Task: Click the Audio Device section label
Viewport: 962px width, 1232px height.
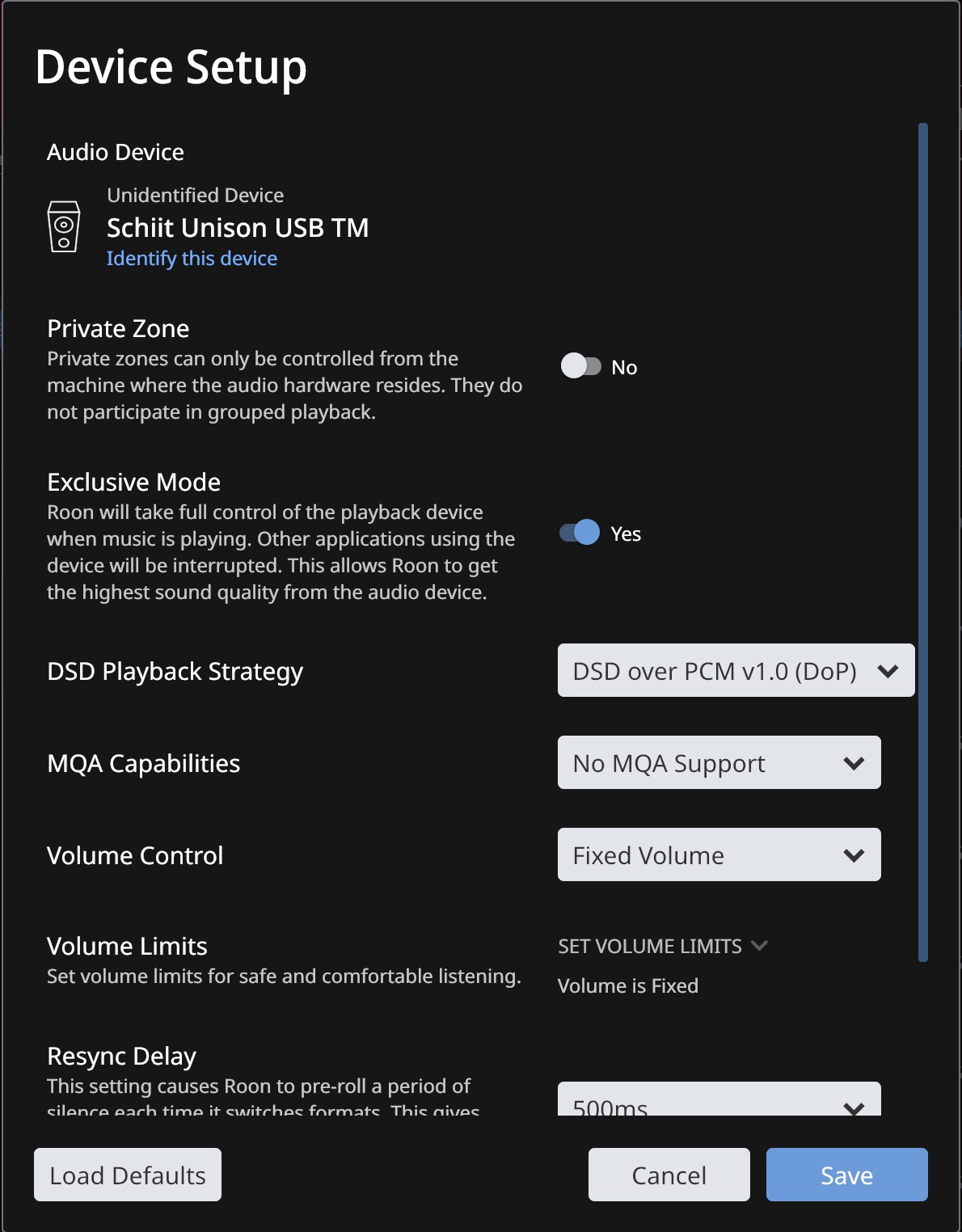Action: pos(116,152)
